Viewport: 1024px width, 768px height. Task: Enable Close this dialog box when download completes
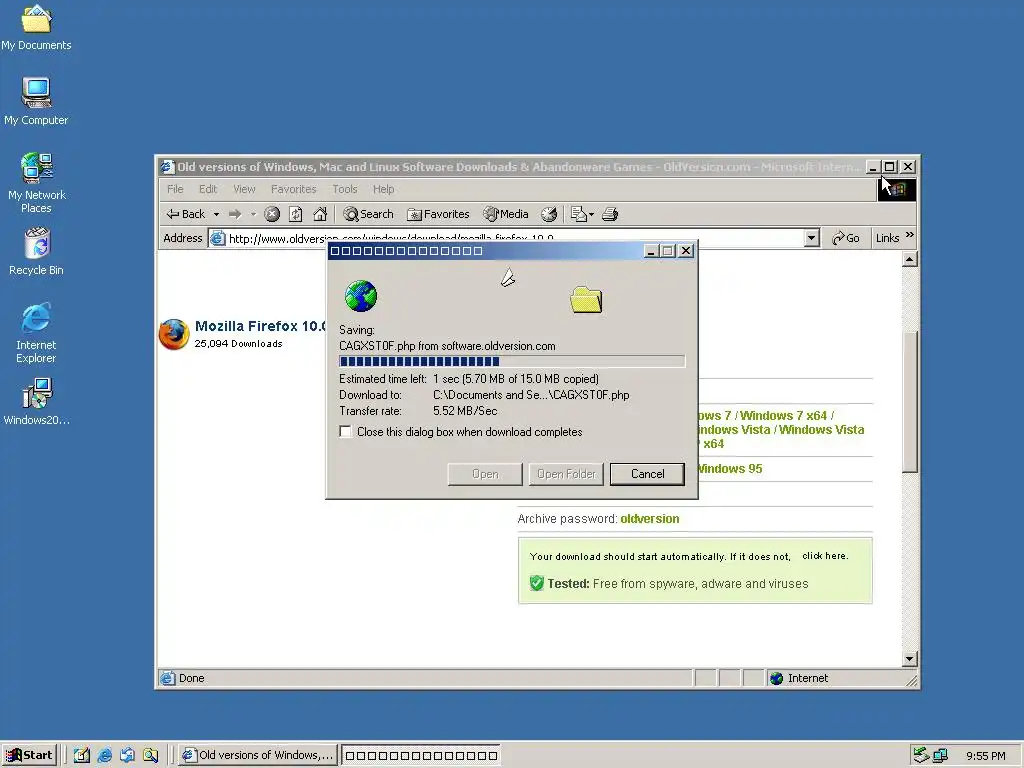pyautogui.click(x=345, y=432)
